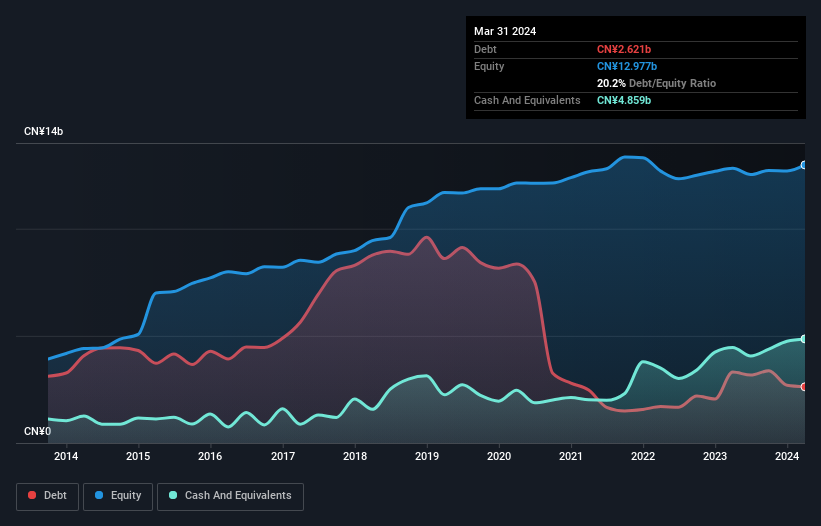821x526 pixels.
Task: Select the 2016 x-axis label
Action: (210, 457)
